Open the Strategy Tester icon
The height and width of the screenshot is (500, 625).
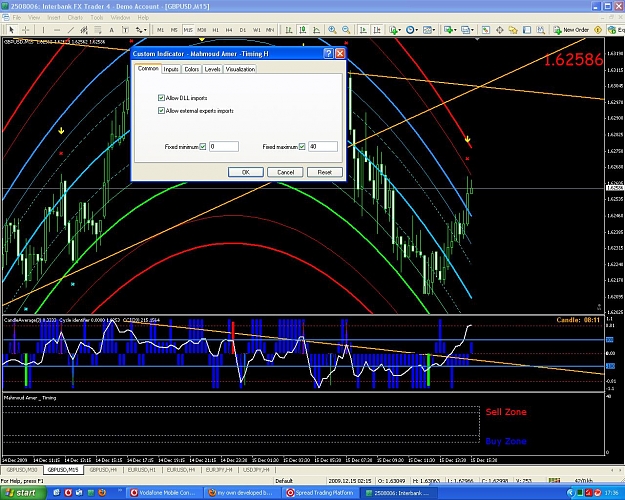coord(540,30)
